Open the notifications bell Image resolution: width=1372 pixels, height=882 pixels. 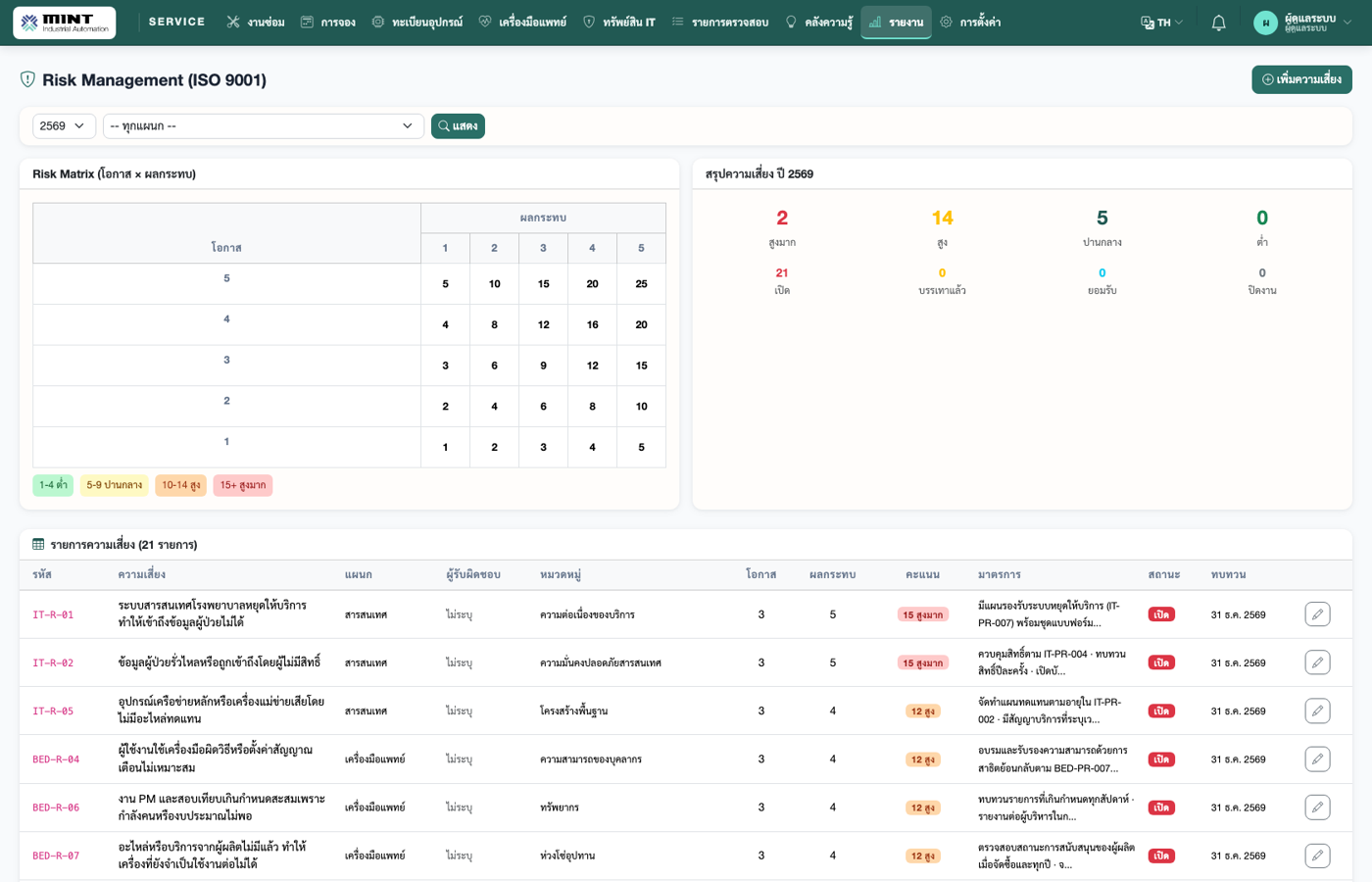click(x=1218, y=23)
